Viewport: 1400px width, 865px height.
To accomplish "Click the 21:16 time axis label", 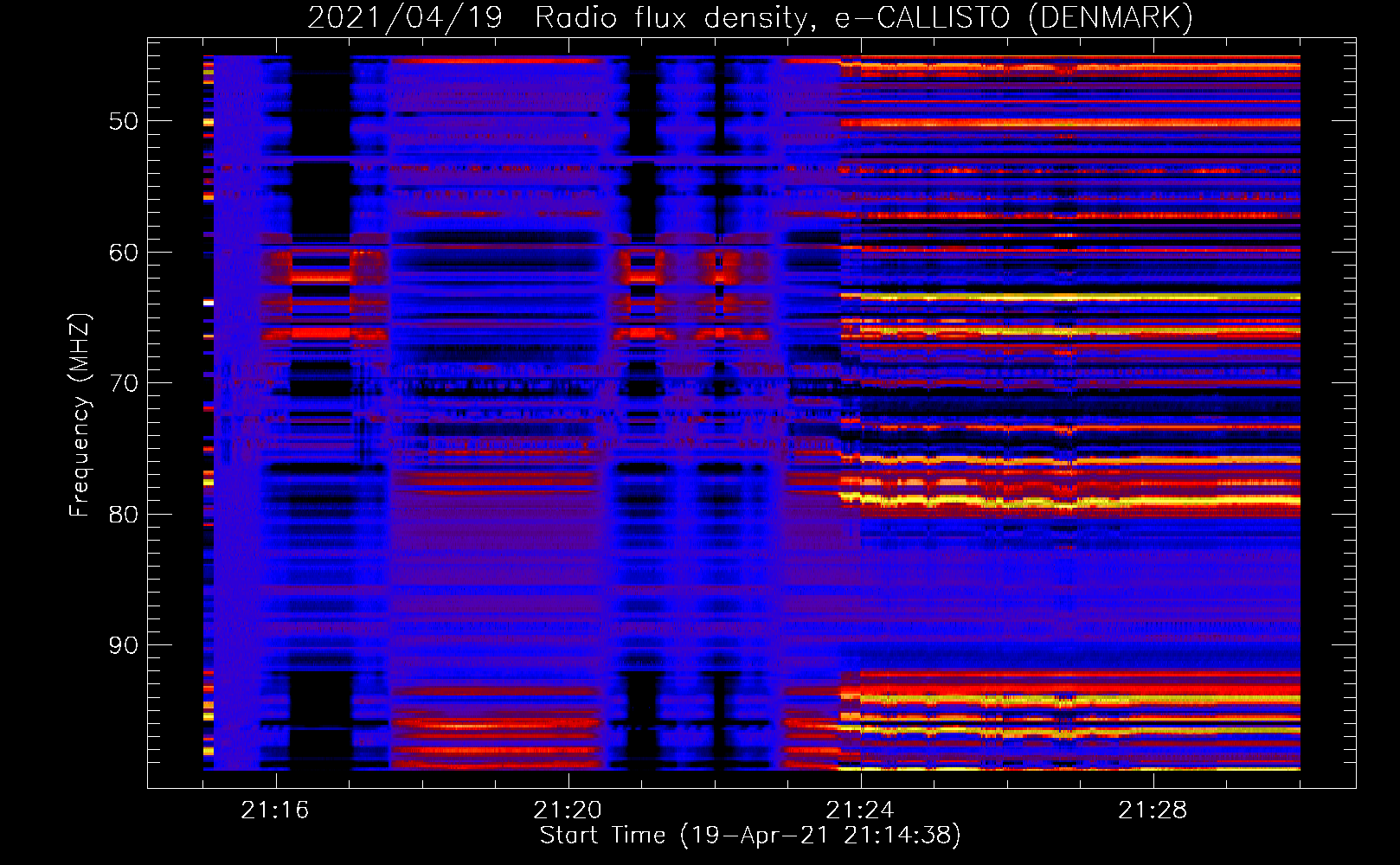I will [x=275, y=811].
